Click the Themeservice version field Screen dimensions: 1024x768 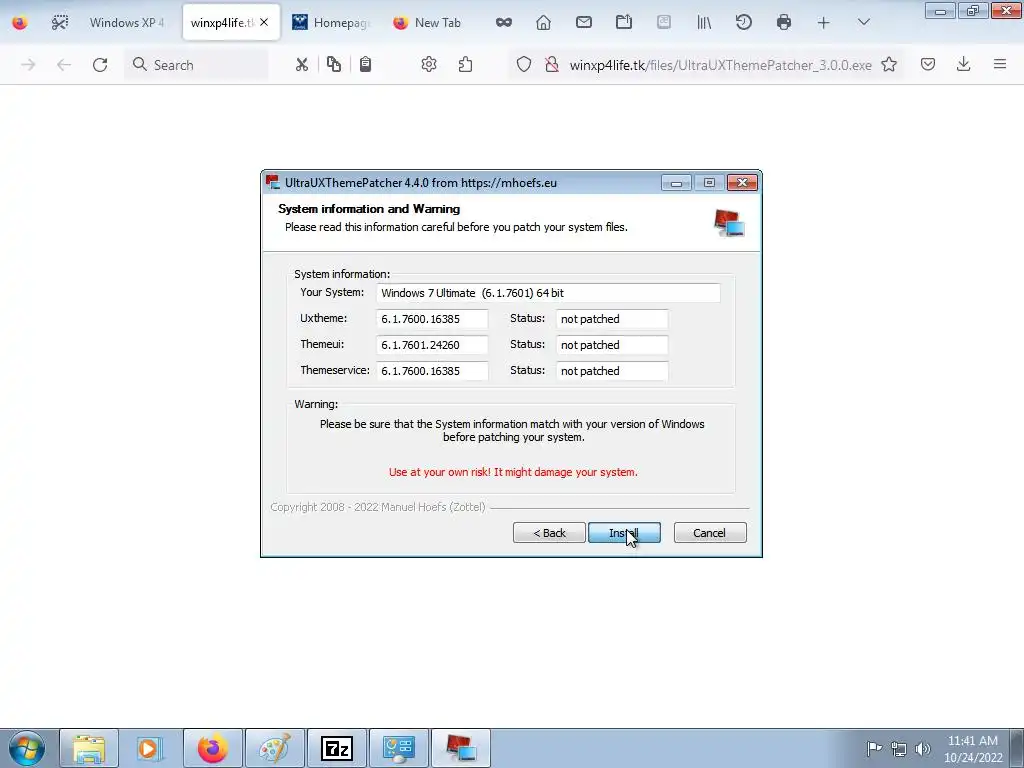(432, 371)
